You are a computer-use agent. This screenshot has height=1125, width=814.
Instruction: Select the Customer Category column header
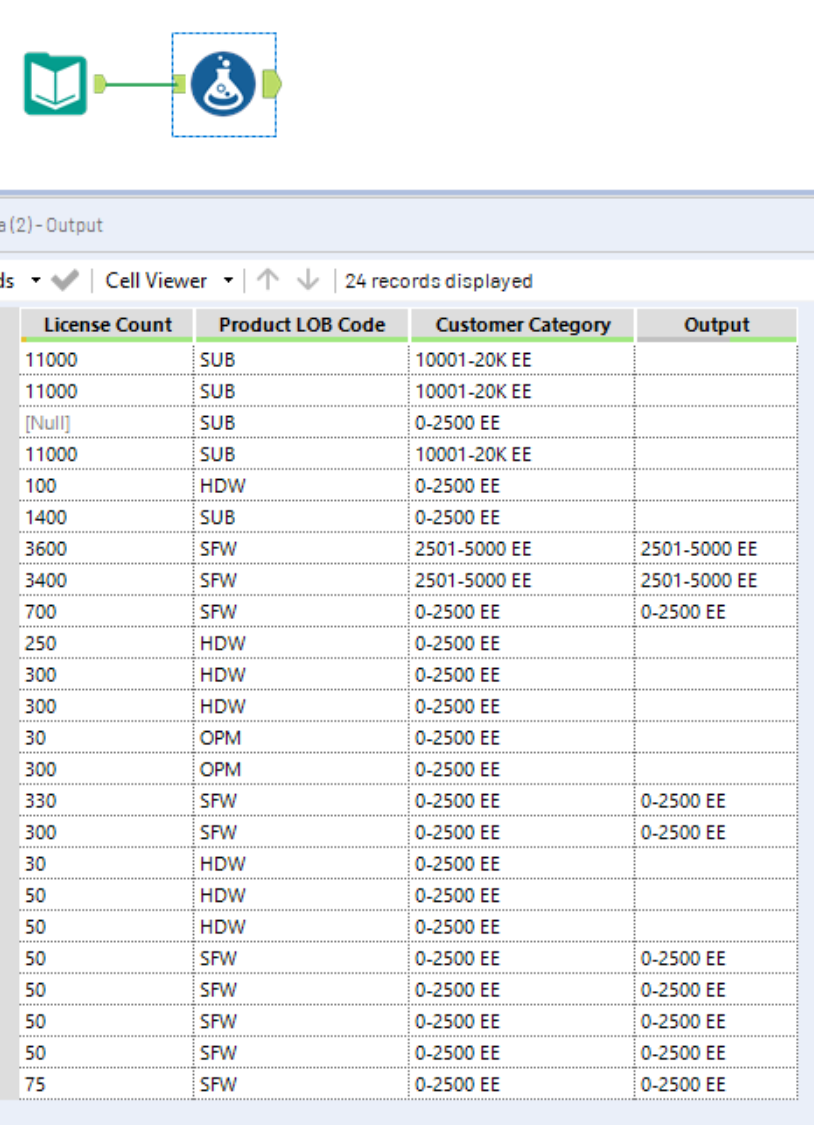(x=523, y=324)
